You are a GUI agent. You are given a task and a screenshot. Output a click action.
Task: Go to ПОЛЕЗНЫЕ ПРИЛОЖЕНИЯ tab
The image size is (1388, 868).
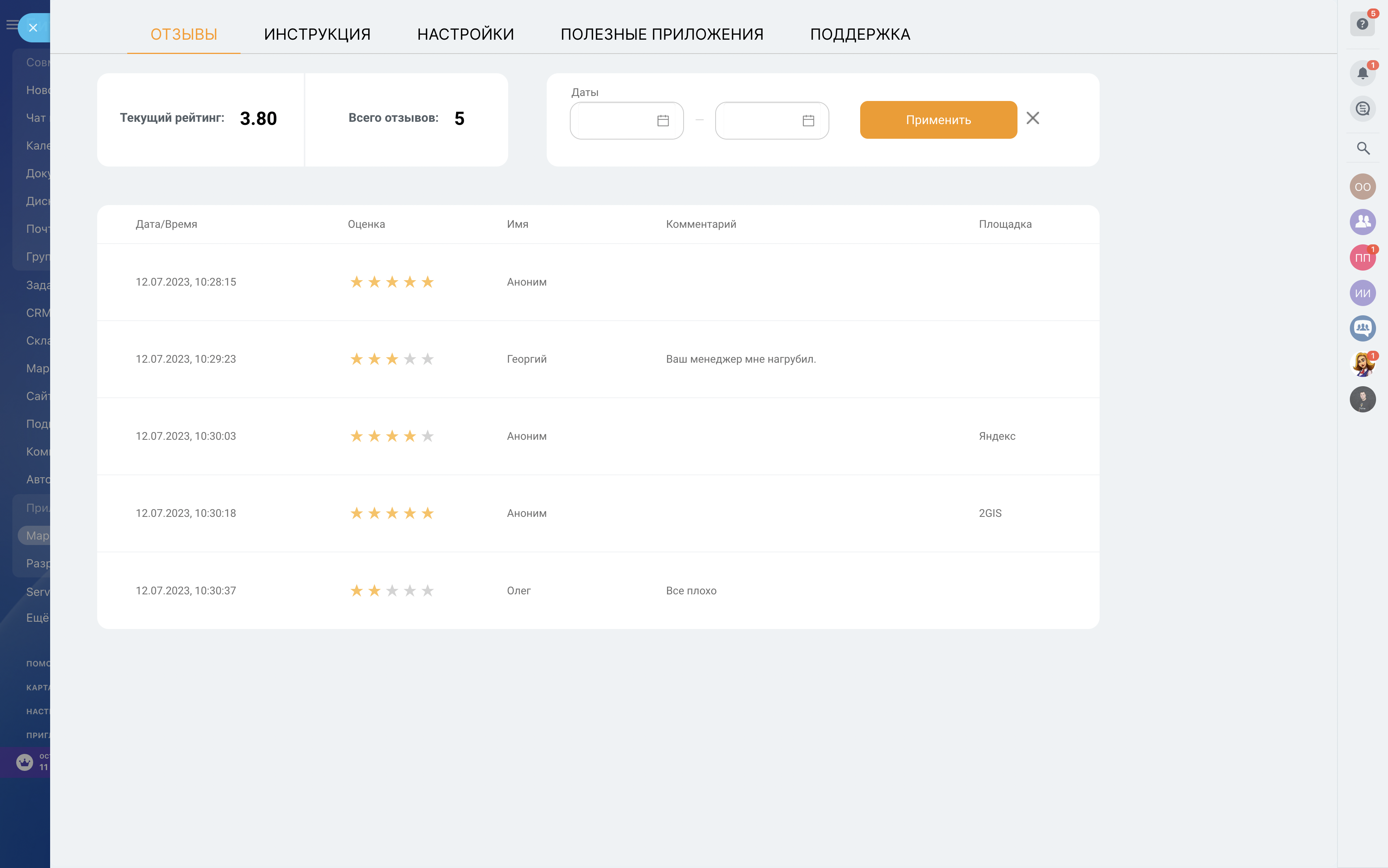[x=662, y=34]
